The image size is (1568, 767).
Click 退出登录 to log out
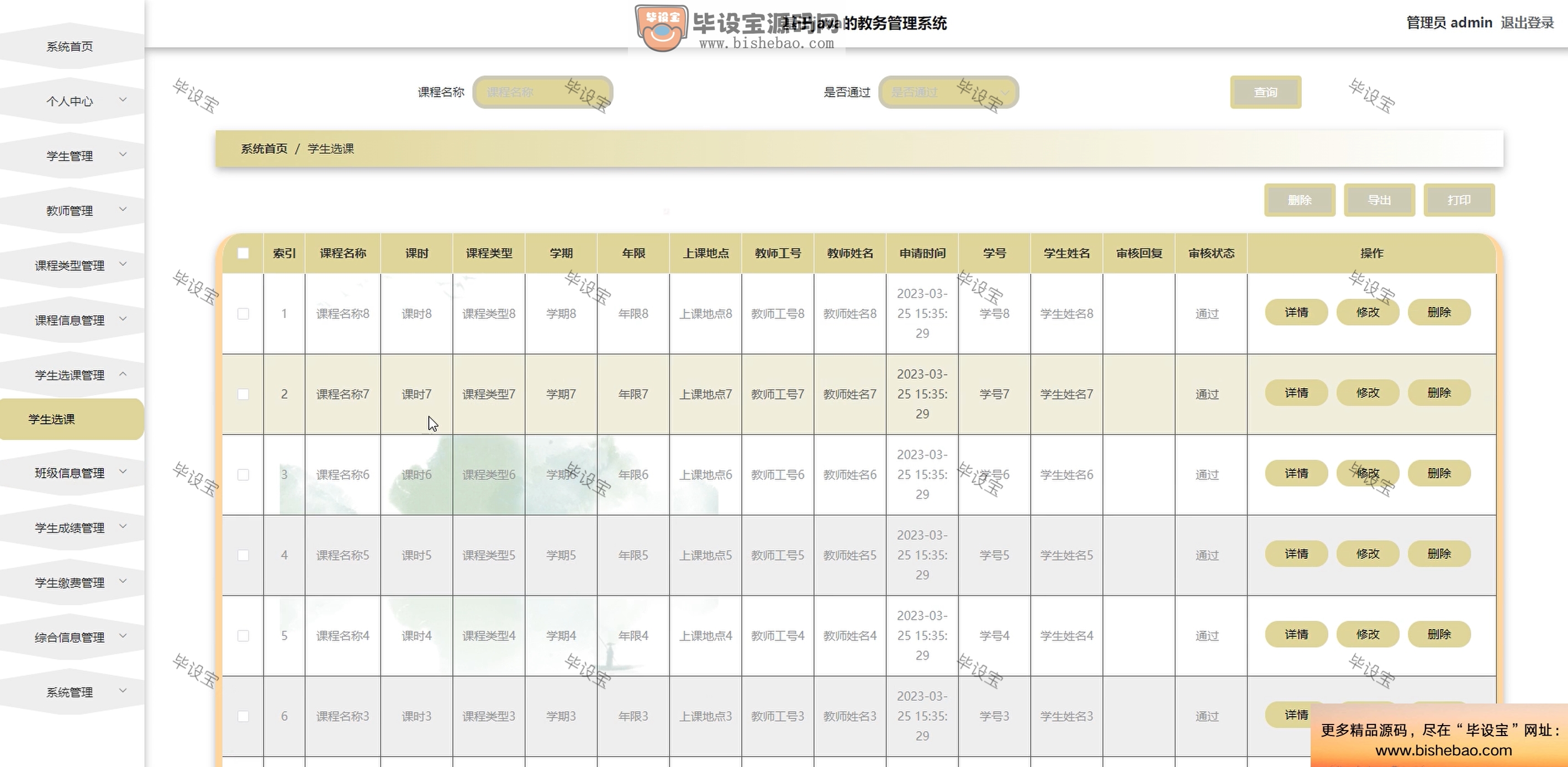tap(1527, 23)
